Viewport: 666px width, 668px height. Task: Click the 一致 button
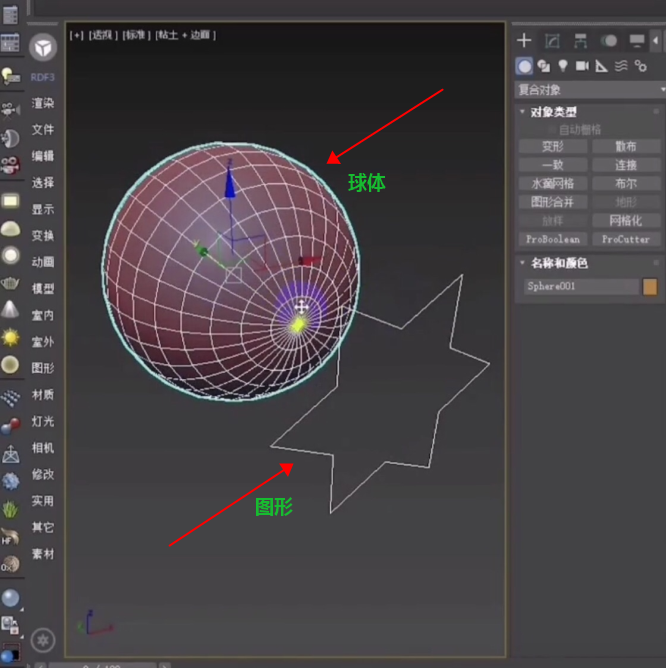(553, 165)
